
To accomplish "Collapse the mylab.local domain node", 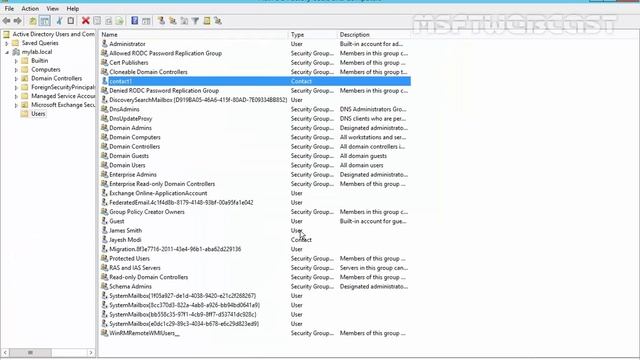I will (7, 52).
